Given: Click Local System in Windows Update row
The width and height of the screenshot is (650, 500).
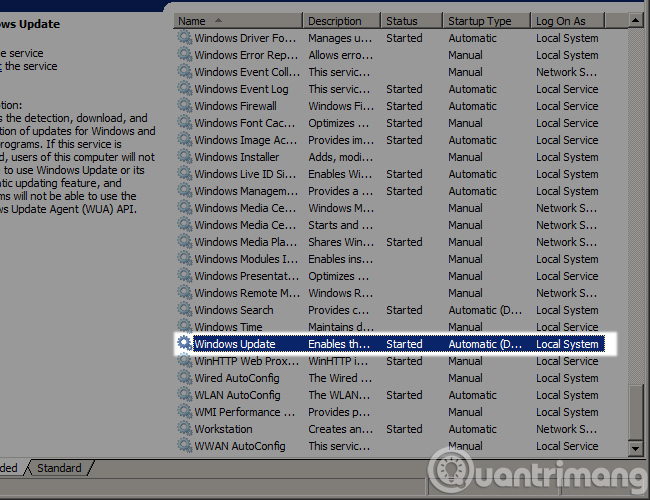Looking at the screenshot, I should pos(567,344).
